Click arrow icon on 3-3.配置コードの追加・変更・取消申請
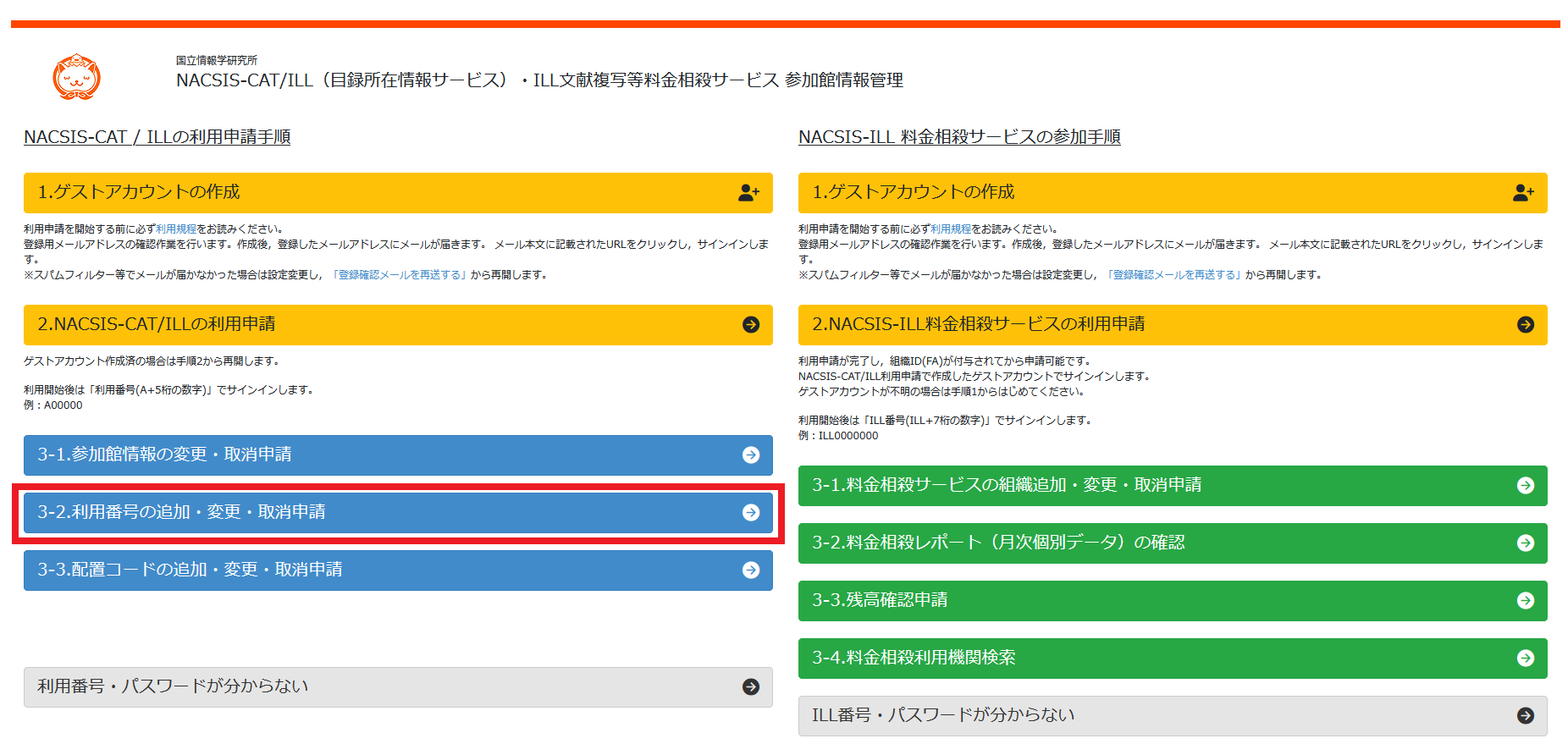The image size is (1568, 755). click(x=751, y=570)
